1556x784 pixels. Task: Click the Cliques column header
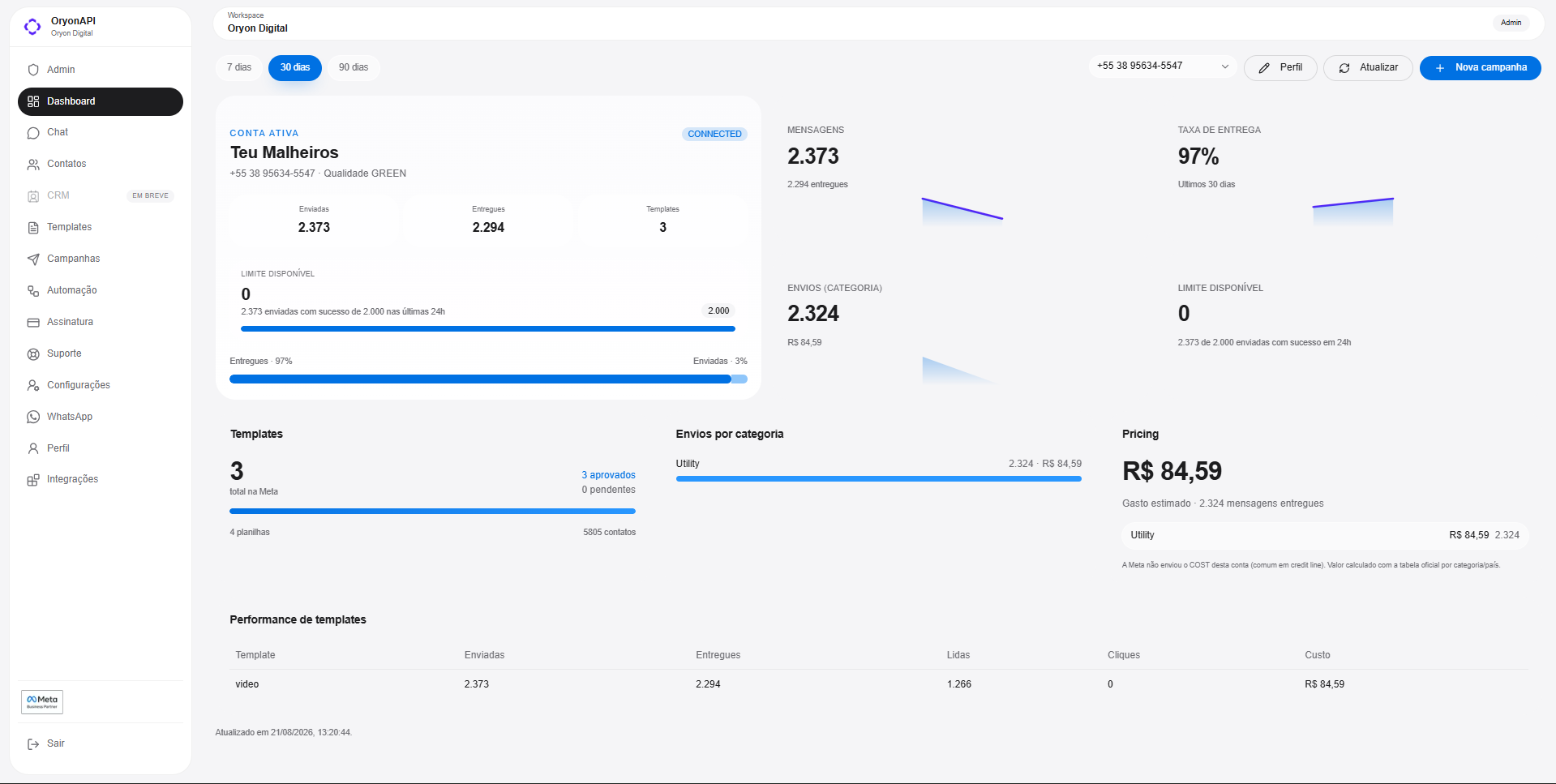coord(1124,655)
